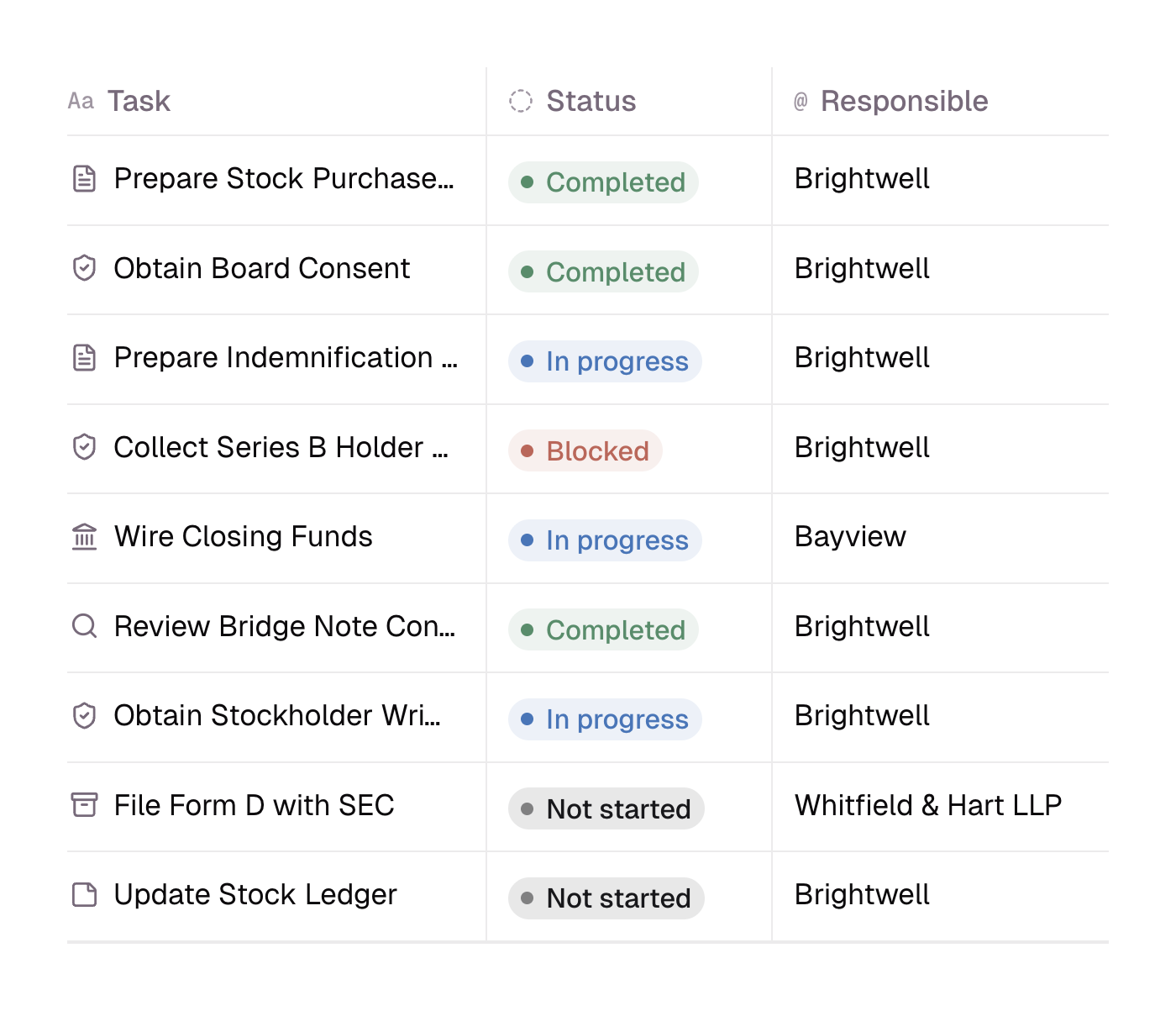The width and height of the screenshot is (1176, 1011).
Task: Click the document icon beside Prepare Stock Purchase
Action: tap(85, 179)
